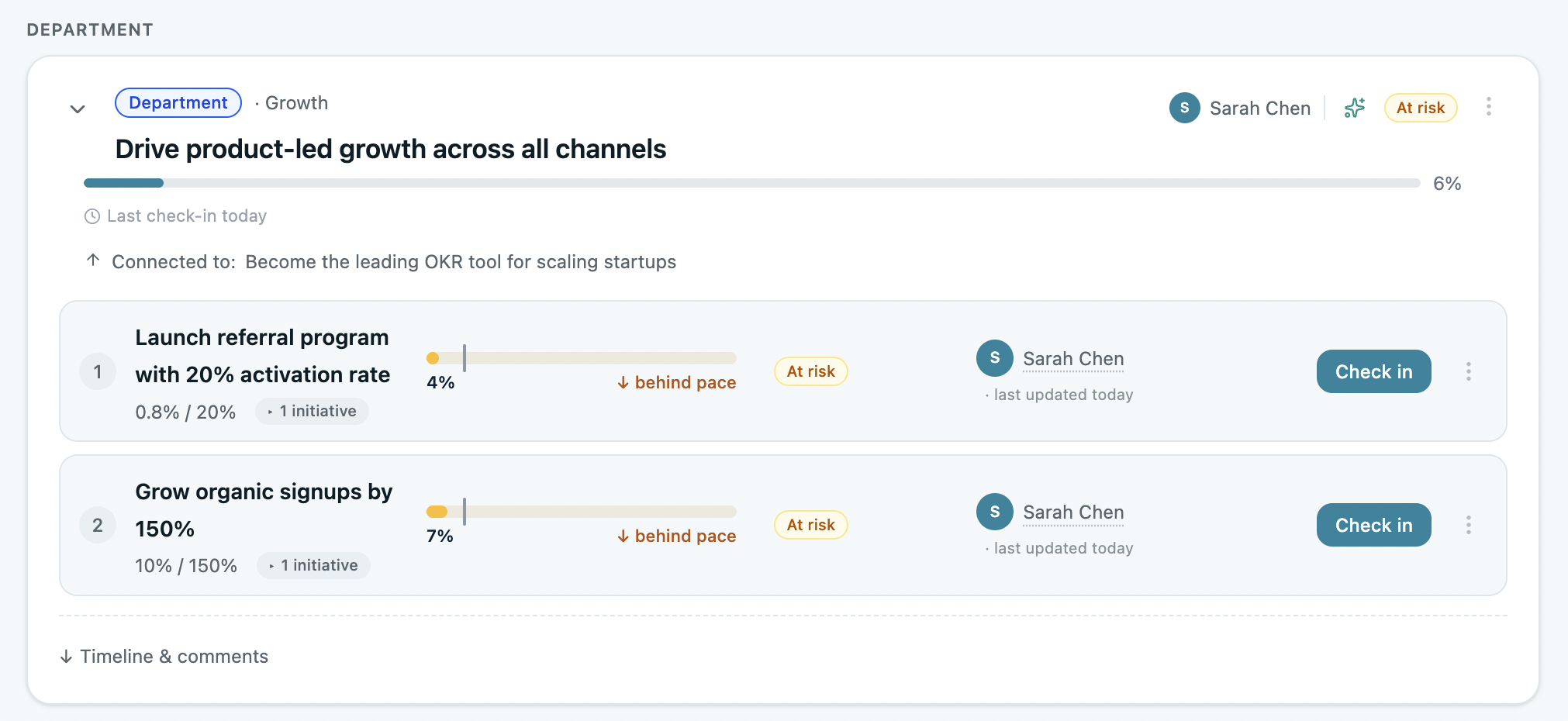Viewport: 1568px width, 721px height.
Task: Check in on Grow organic signups
Action: tap(1373, 525)
